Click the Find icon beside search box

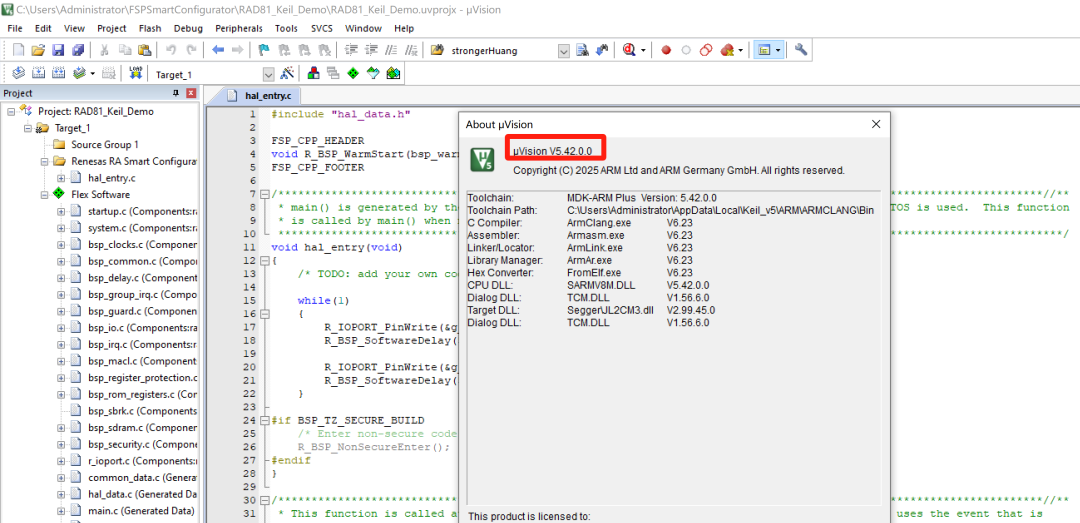pos(582,50)
